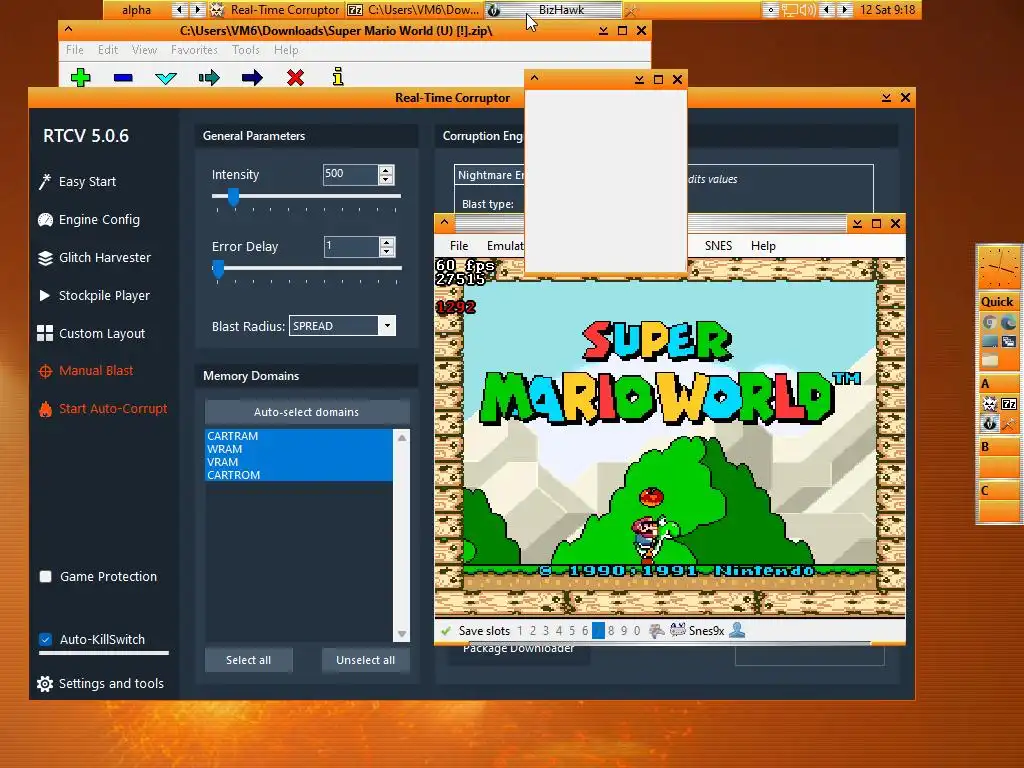Click the green plus Add icon in 7-Zip
Image resolution: width=1024 pixels, height=768 pixels.
tap(80, 78)
